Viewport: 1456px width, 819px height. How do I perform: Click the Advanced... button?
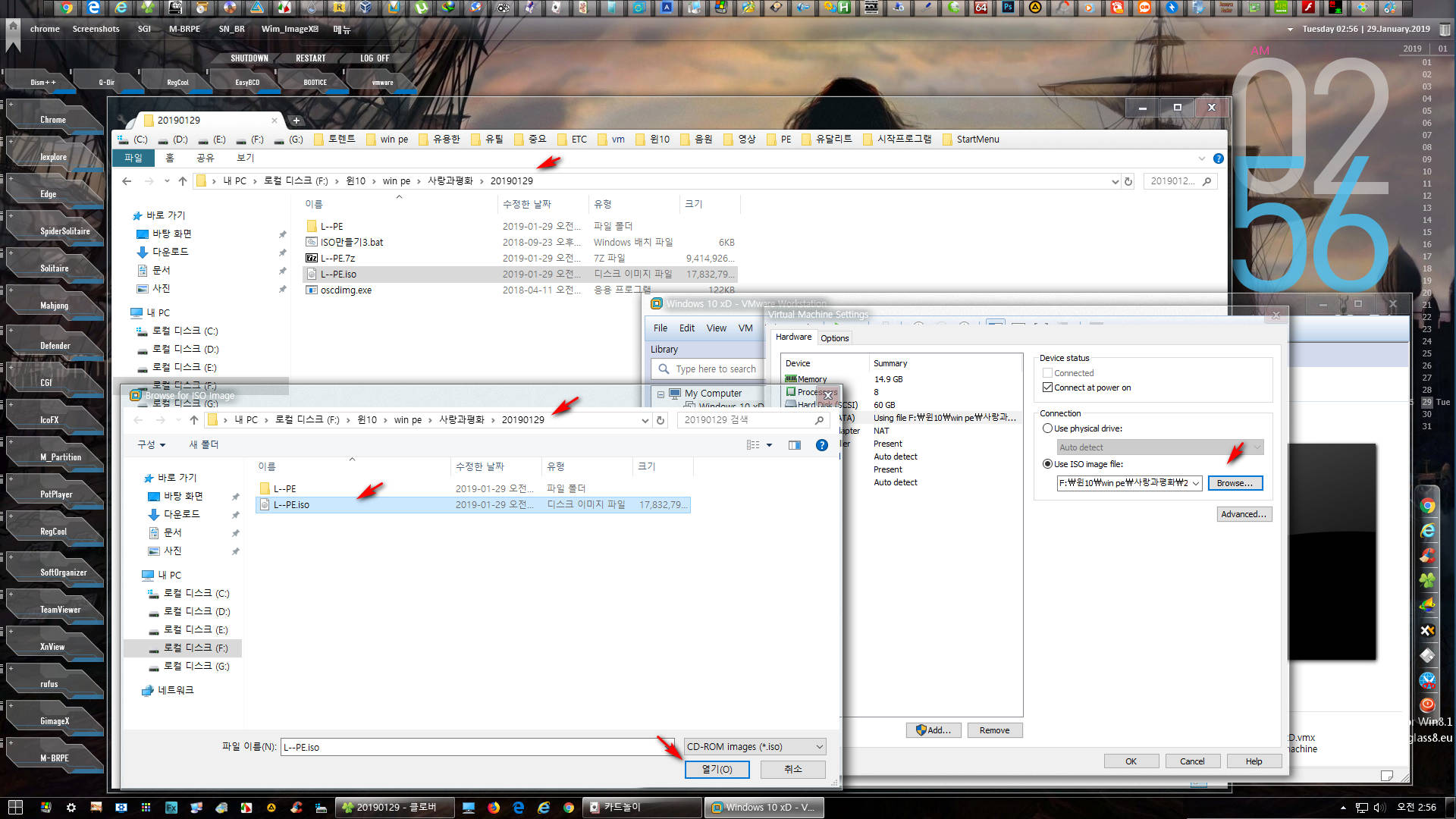[1244, 514]
